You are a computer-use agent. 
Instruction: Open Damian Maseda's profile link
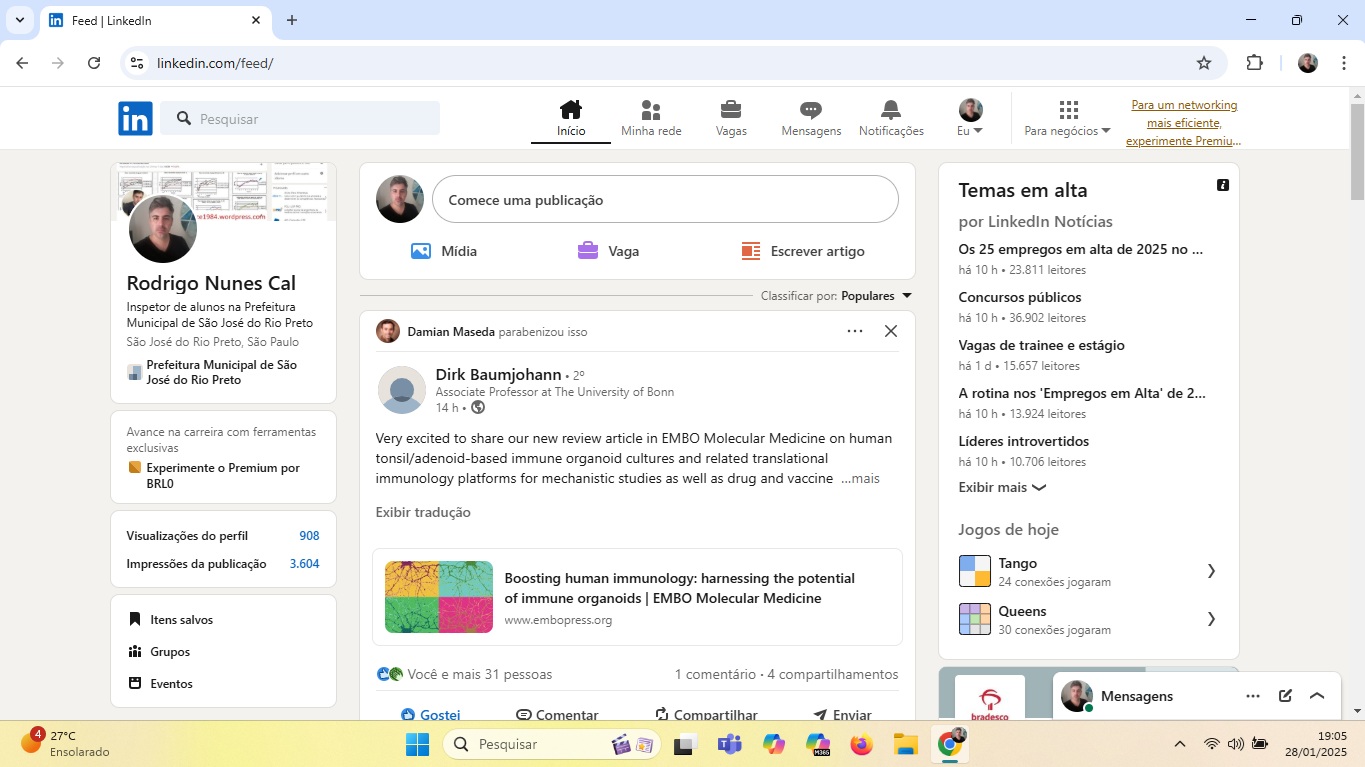pyautogui.click(x=451, y=331)
